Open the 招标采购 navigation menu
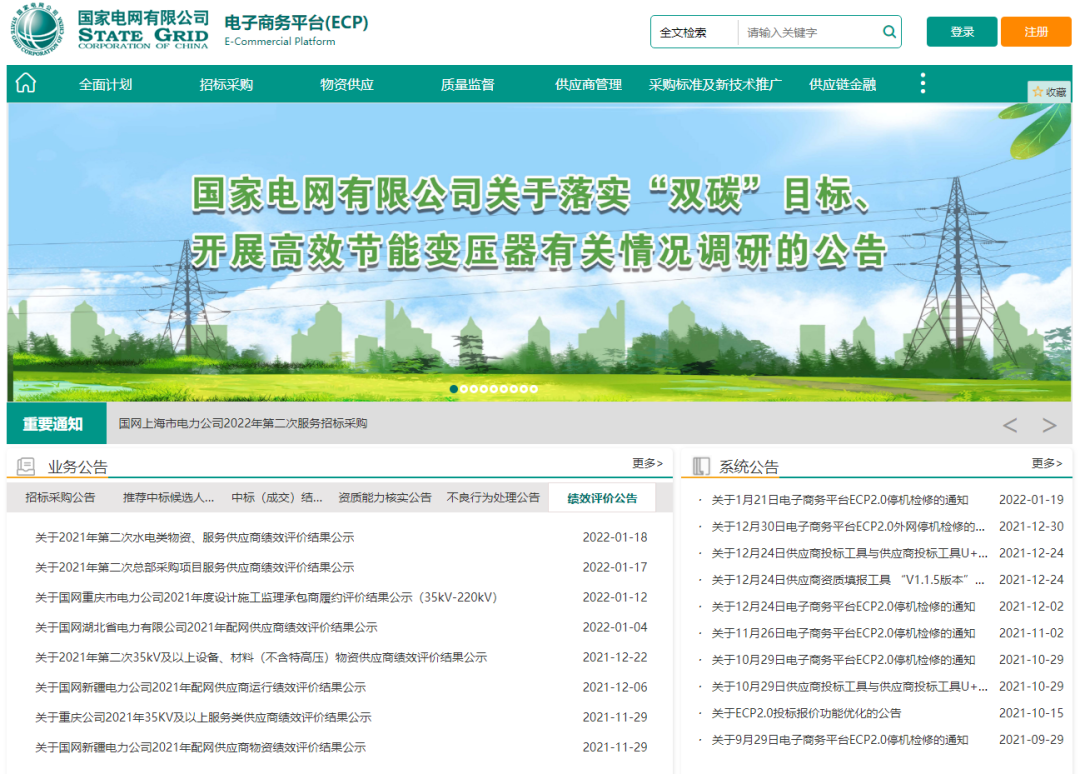The width and height of the screenshot is (1080, 774). click(226, 85)
